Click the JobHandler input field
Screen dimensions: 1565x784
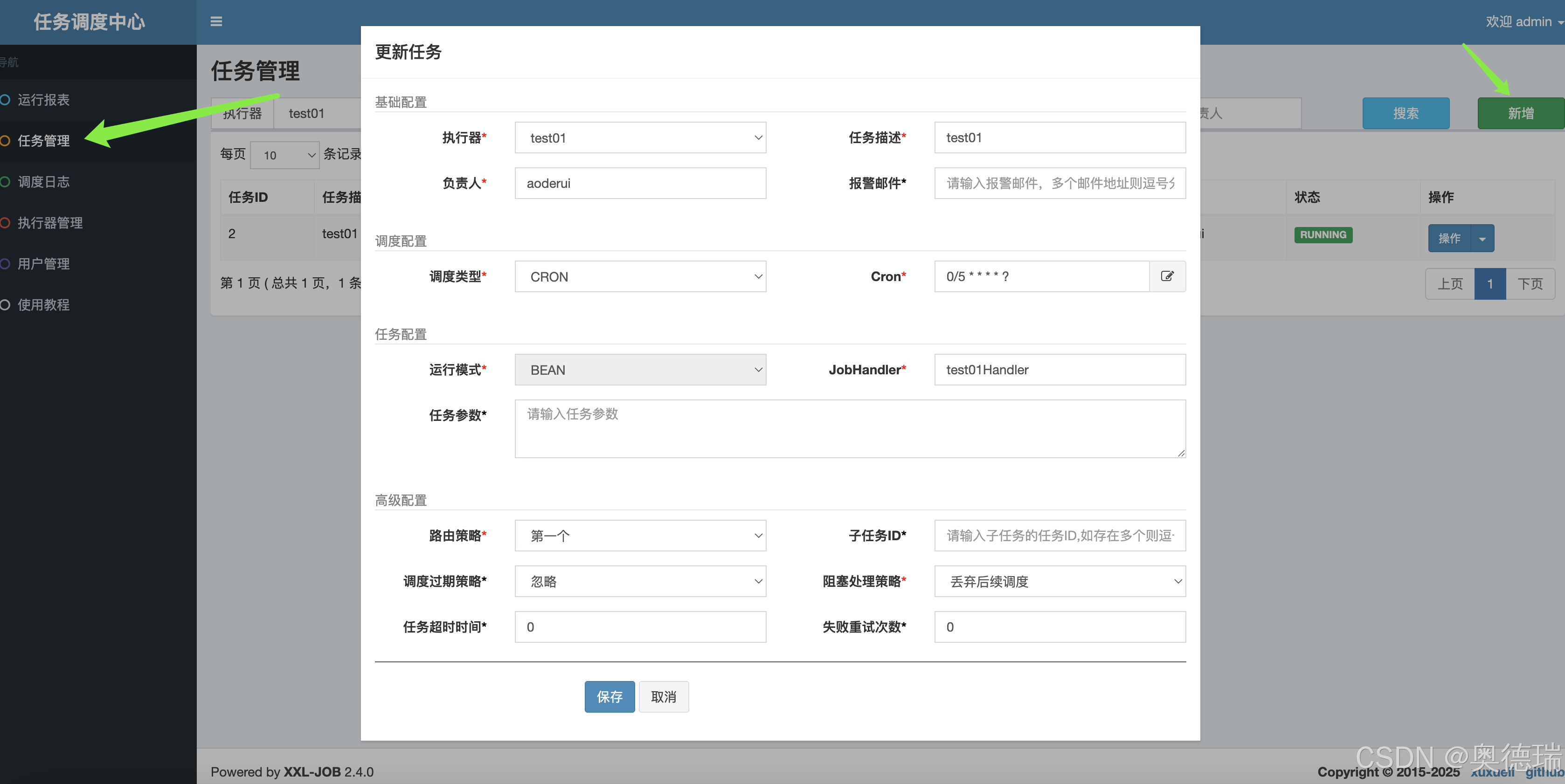[x=1059, y=370]
